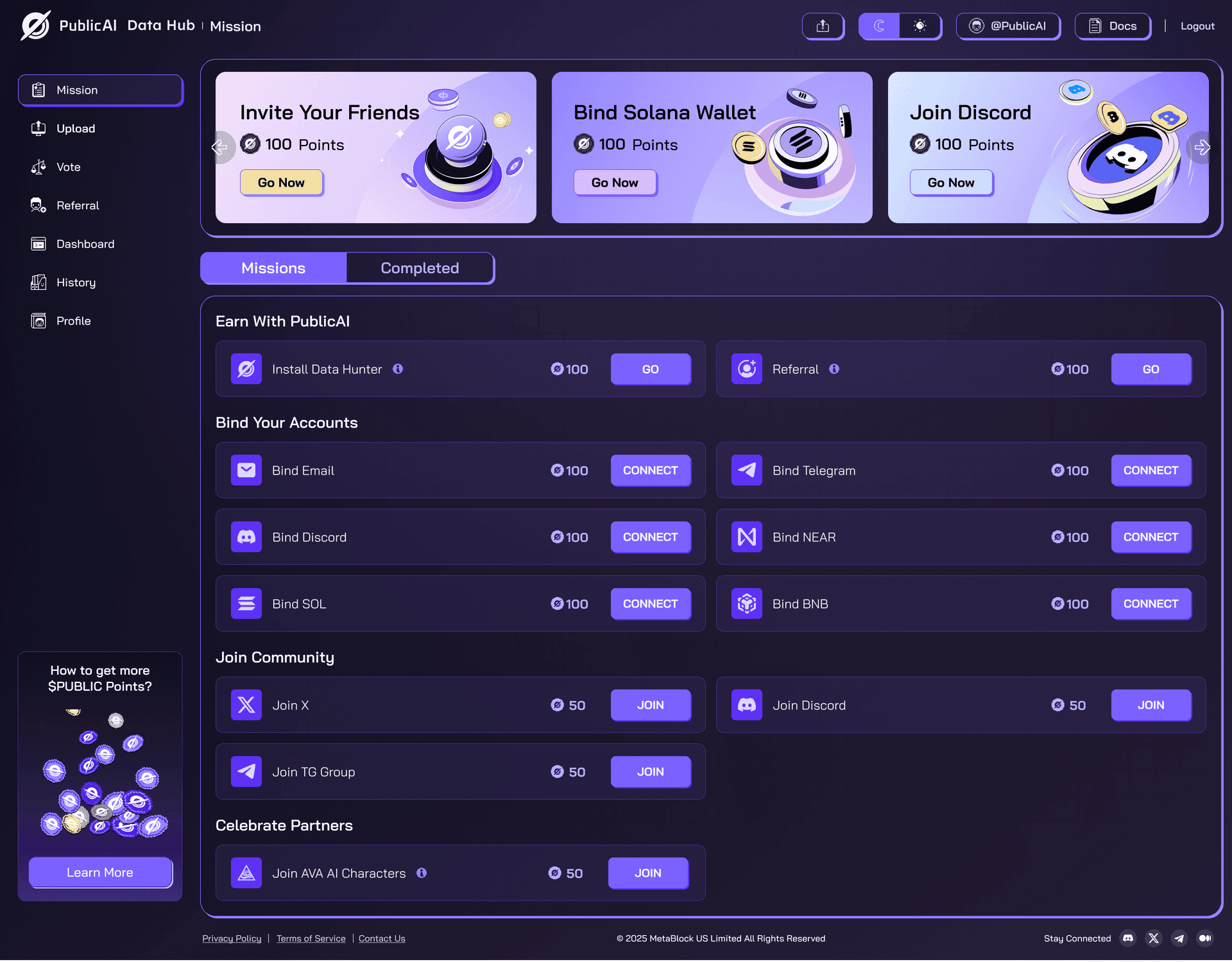This screenshot has width=1232, height=962.
Task: Switch the theme to light mode
Action: (x=920, y=26)
